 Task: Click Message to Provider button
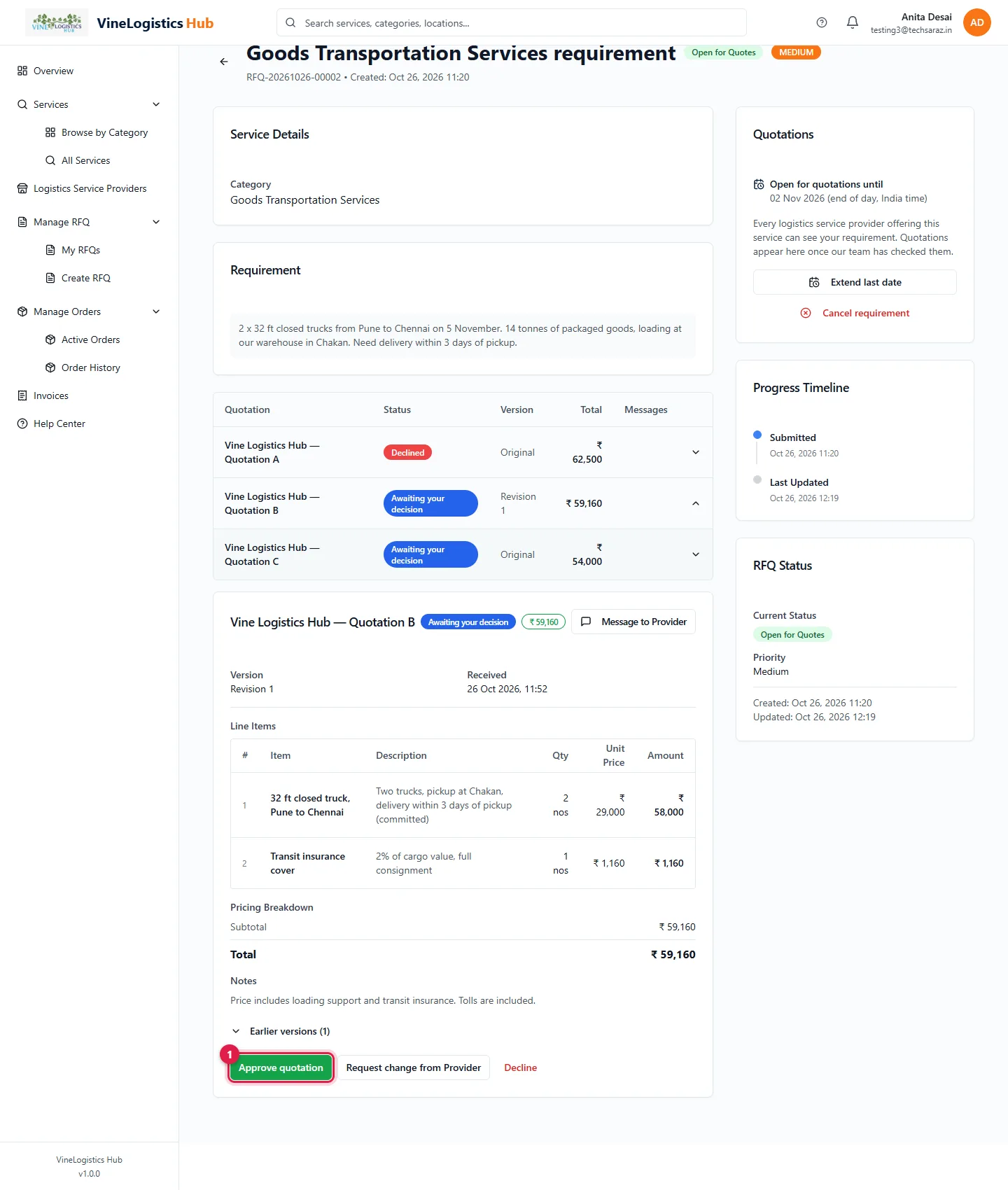click(633, 622)
